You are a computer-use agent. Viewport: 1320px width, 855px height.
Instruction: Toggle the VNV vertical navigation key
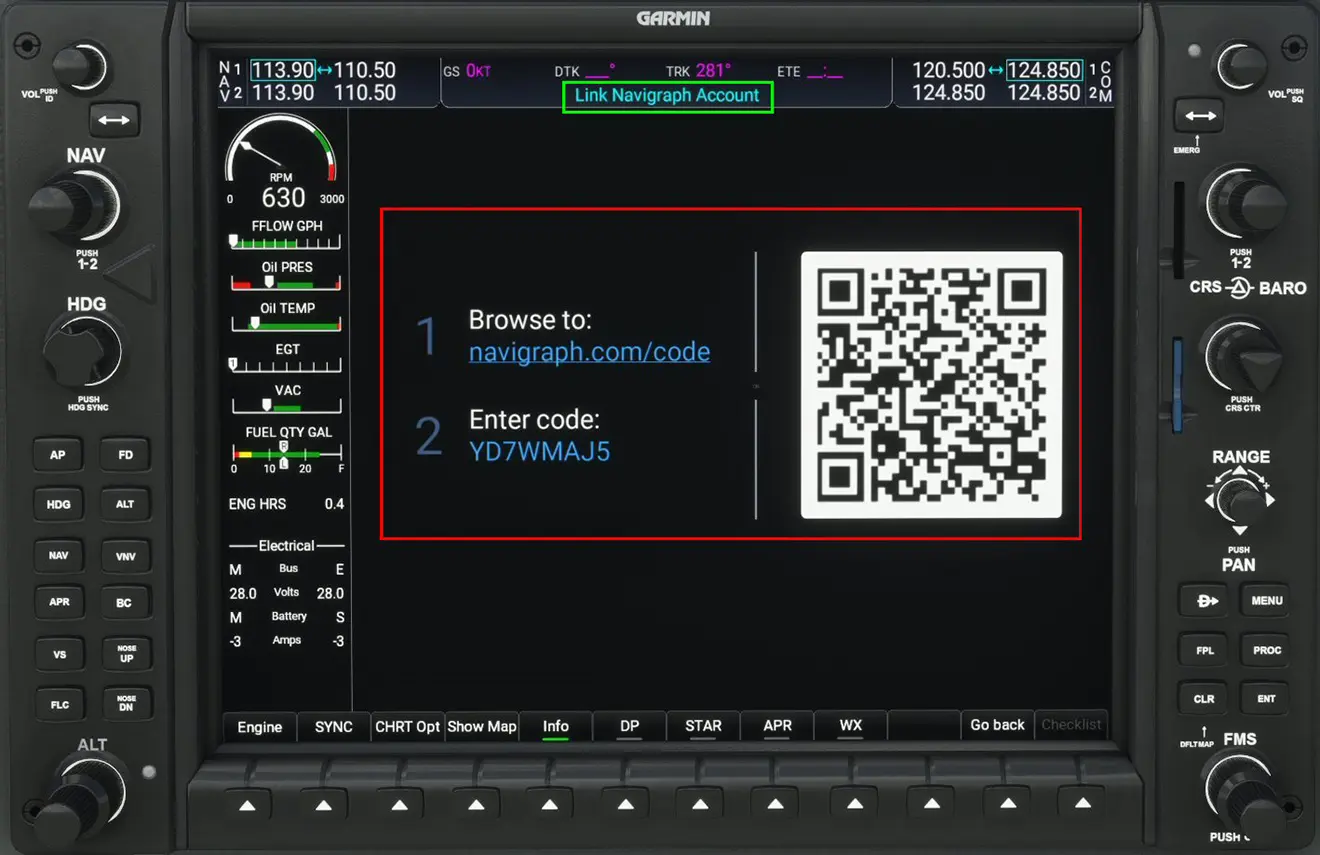(x=125, y=555)
